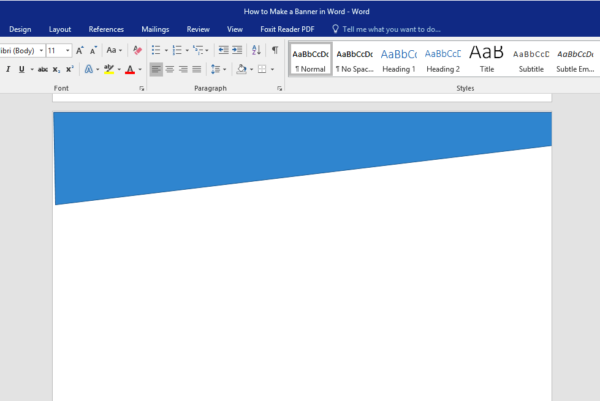Image resolution: width=600 pixels, height=401 pixels.
Task: Expand the multilevel list dropdown arrow
Action: (207, 51)
